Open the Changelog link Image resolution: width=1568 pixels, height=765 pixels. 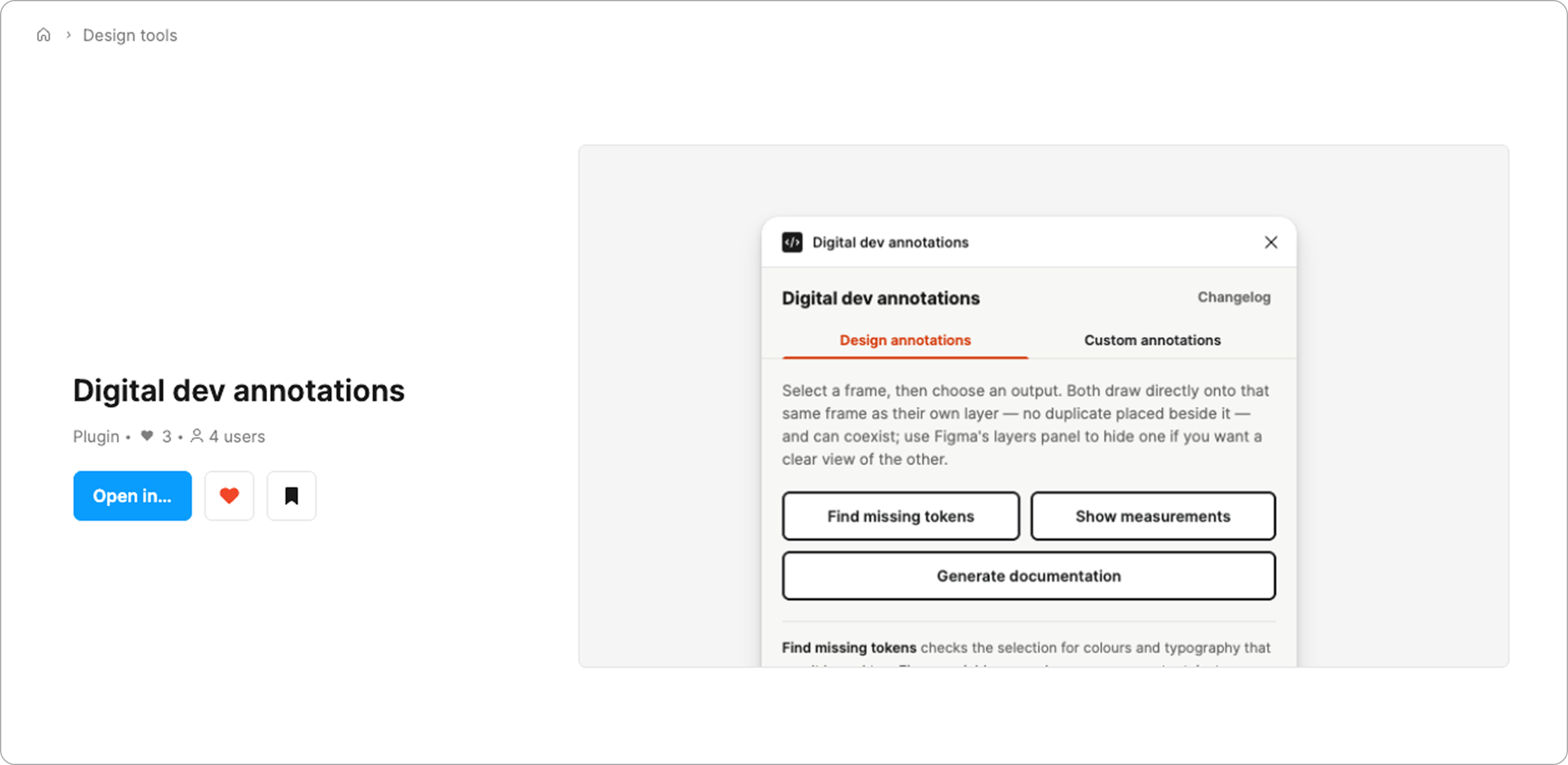1234,297
